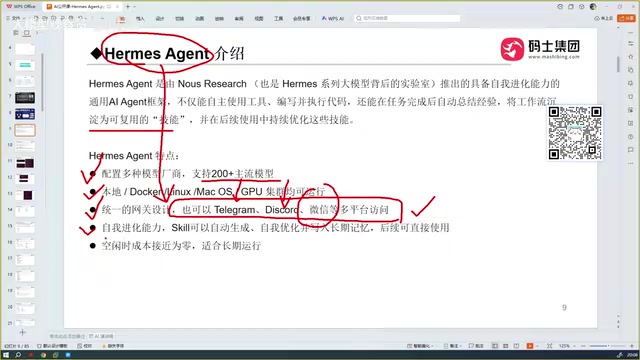Open the 会员专享 ribbon tab
Screen dimensions: 640x360
[x=302, y=18]
